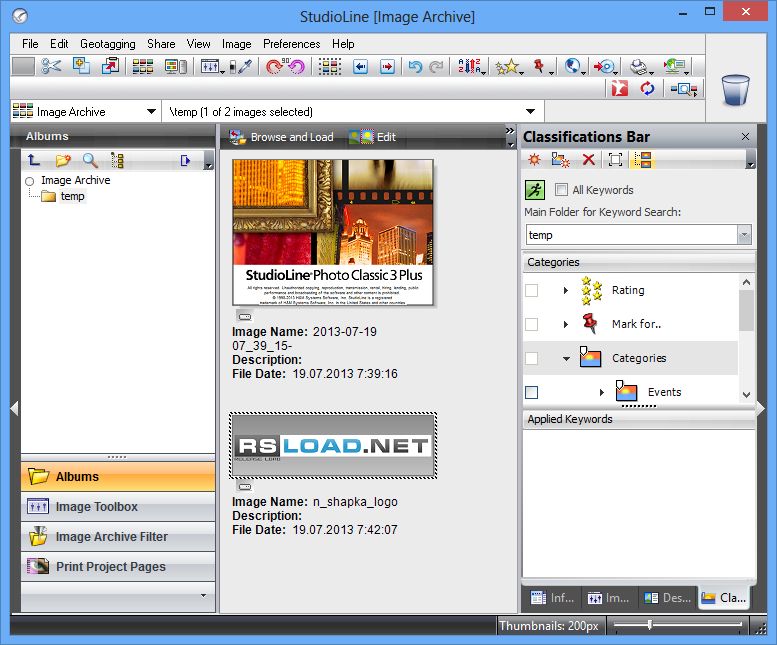The width and height of the screenshot is (777, 645).
Task: Click the red pushpin Mark toolbar icon
Action: [x=539, y=66]
